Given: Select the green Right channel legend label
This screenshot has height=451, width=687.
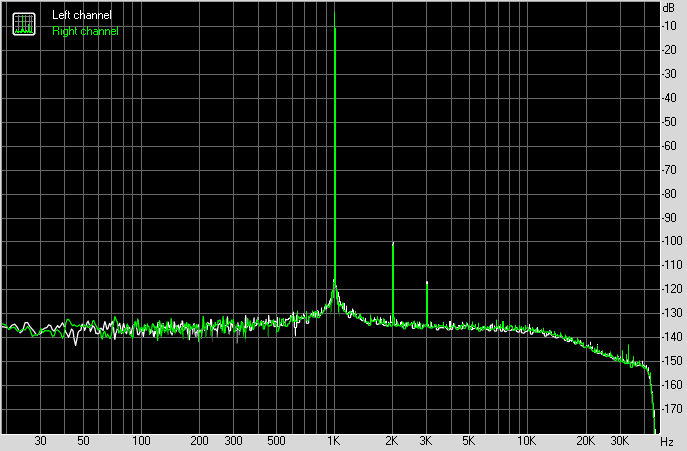Looking at the screenshot, I should point(85,31).
